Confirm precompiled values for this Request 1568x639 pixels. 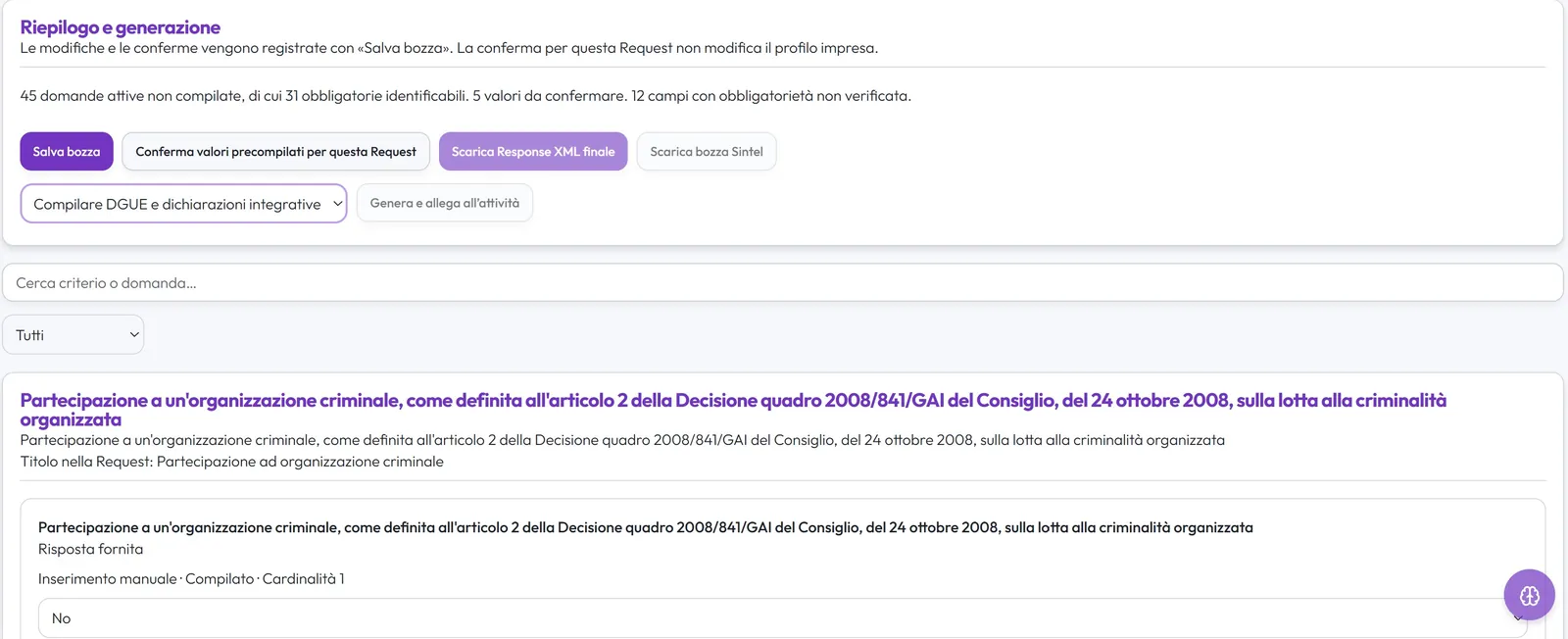[275, 152]
